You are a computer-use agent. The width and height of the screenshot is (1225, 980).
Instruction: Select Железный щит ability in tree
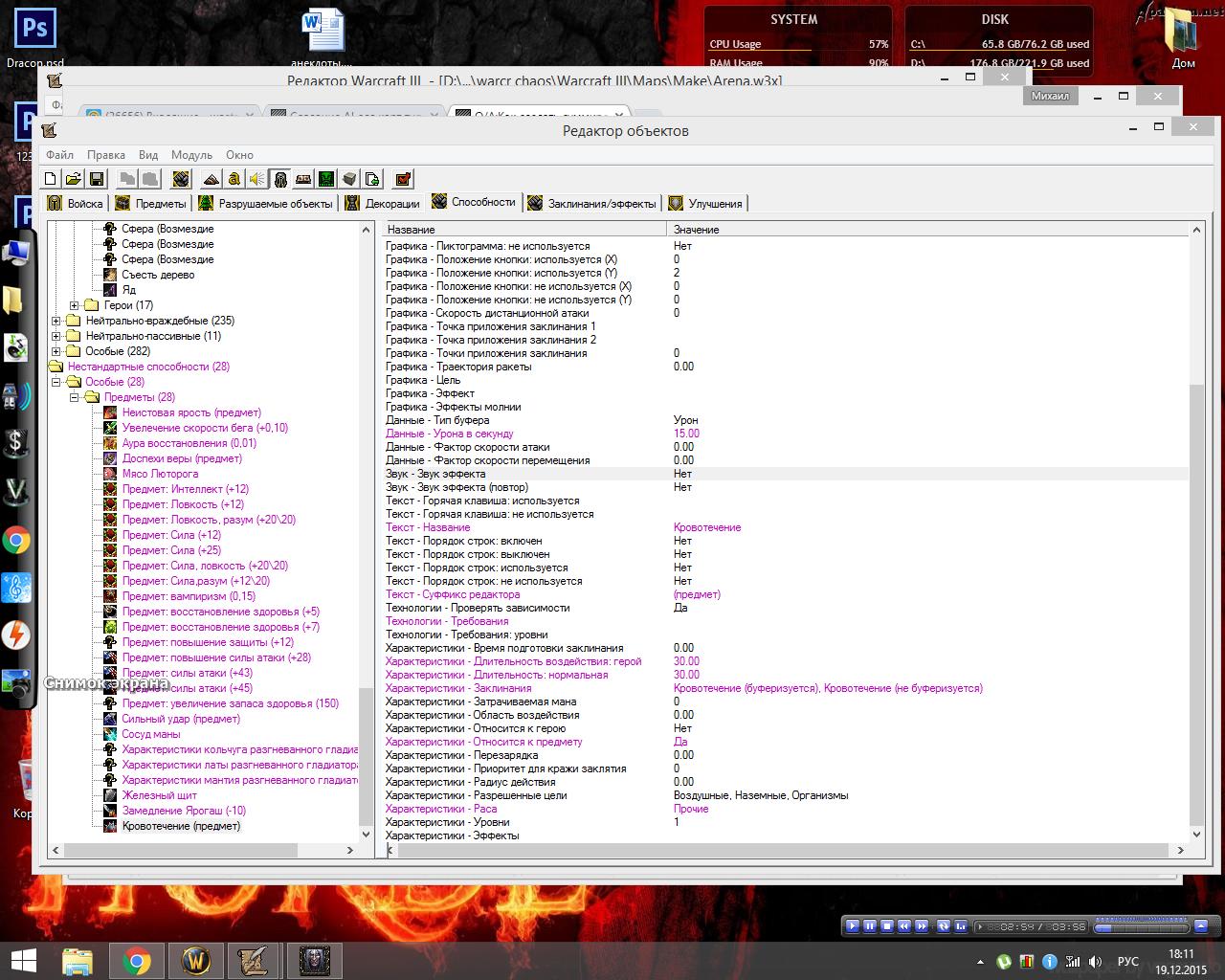click(x=159, y=795)
